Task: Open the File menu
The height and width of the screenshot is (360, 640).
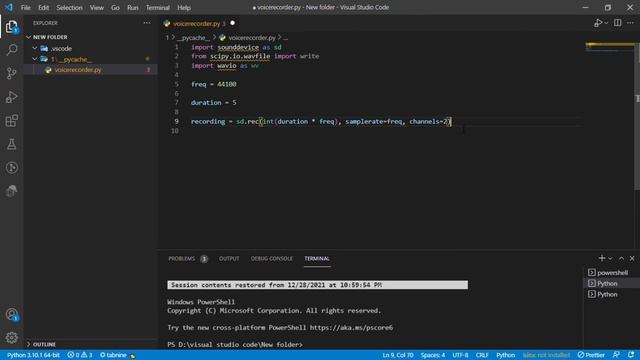Action: 25,7
